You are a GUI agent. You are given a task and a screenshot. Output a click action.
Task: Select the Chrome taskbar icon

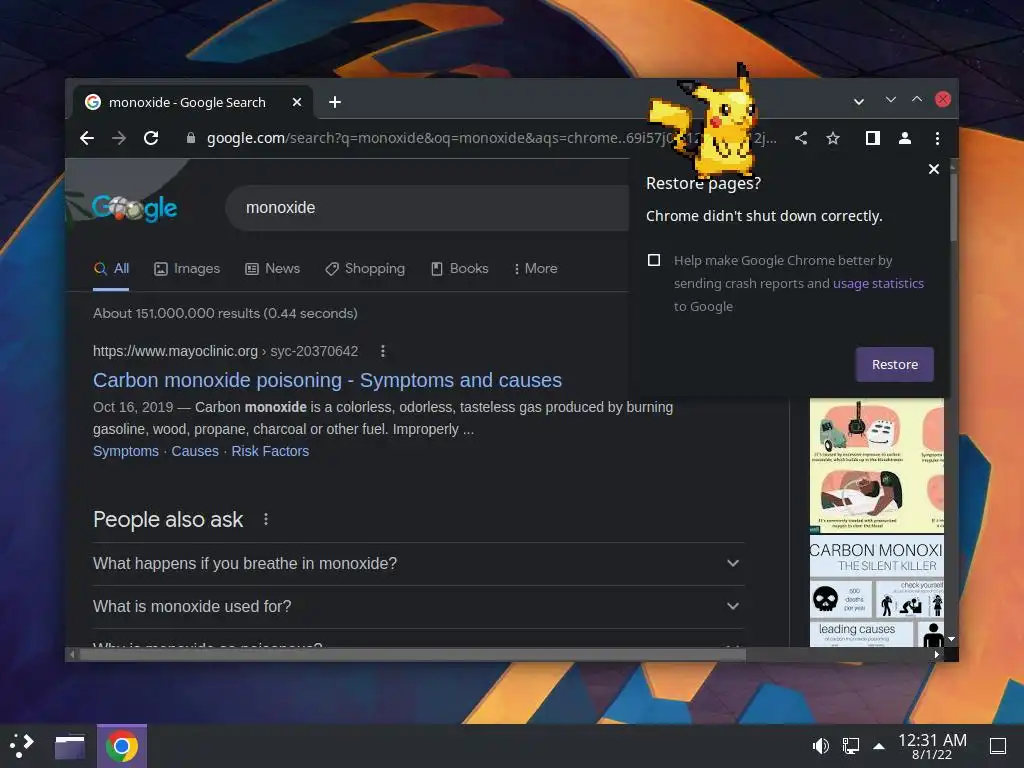point(122,746)
